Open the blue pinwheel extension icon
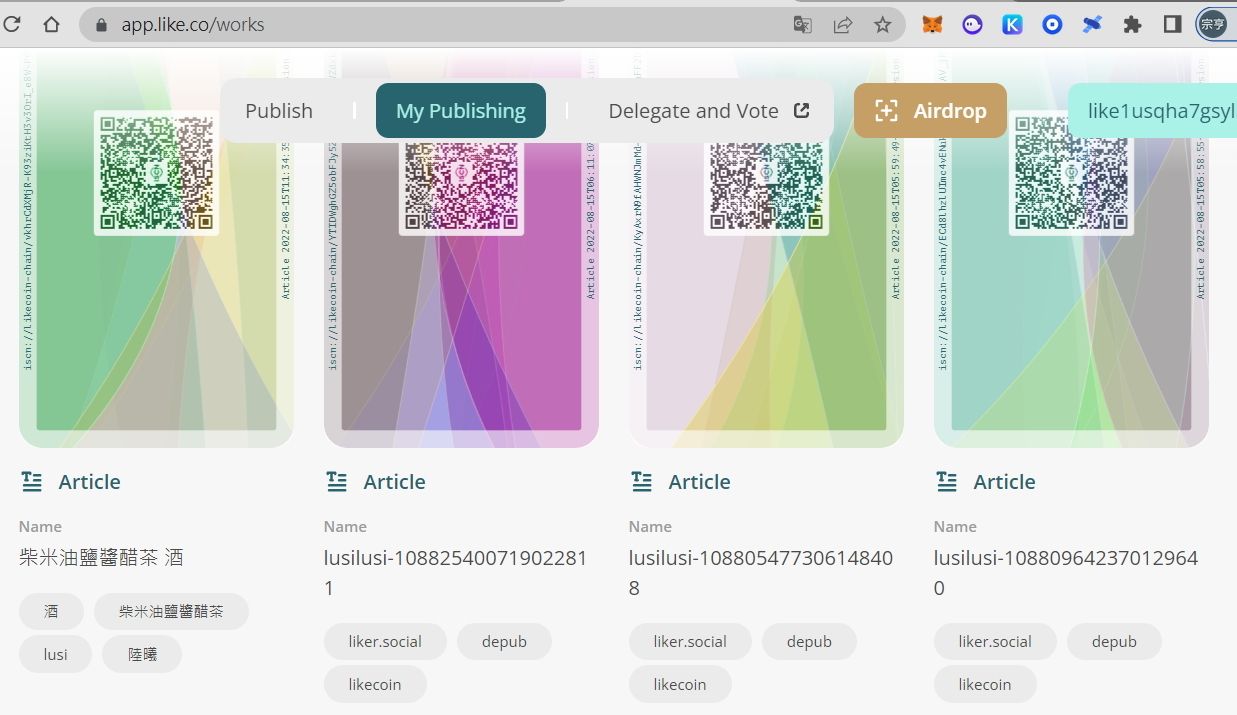Screen dimensions: 1237x715 [1092, 25]
